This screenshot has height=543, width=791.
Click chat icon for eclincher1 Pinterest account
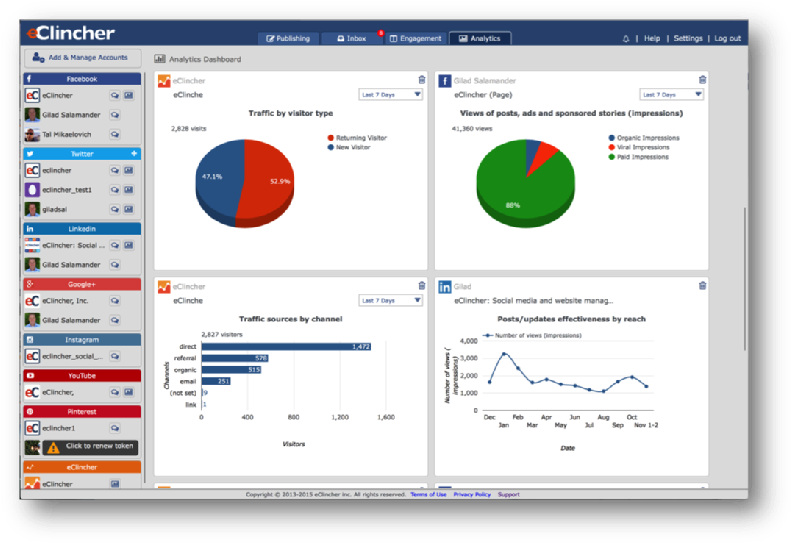(x=115, y=428)
